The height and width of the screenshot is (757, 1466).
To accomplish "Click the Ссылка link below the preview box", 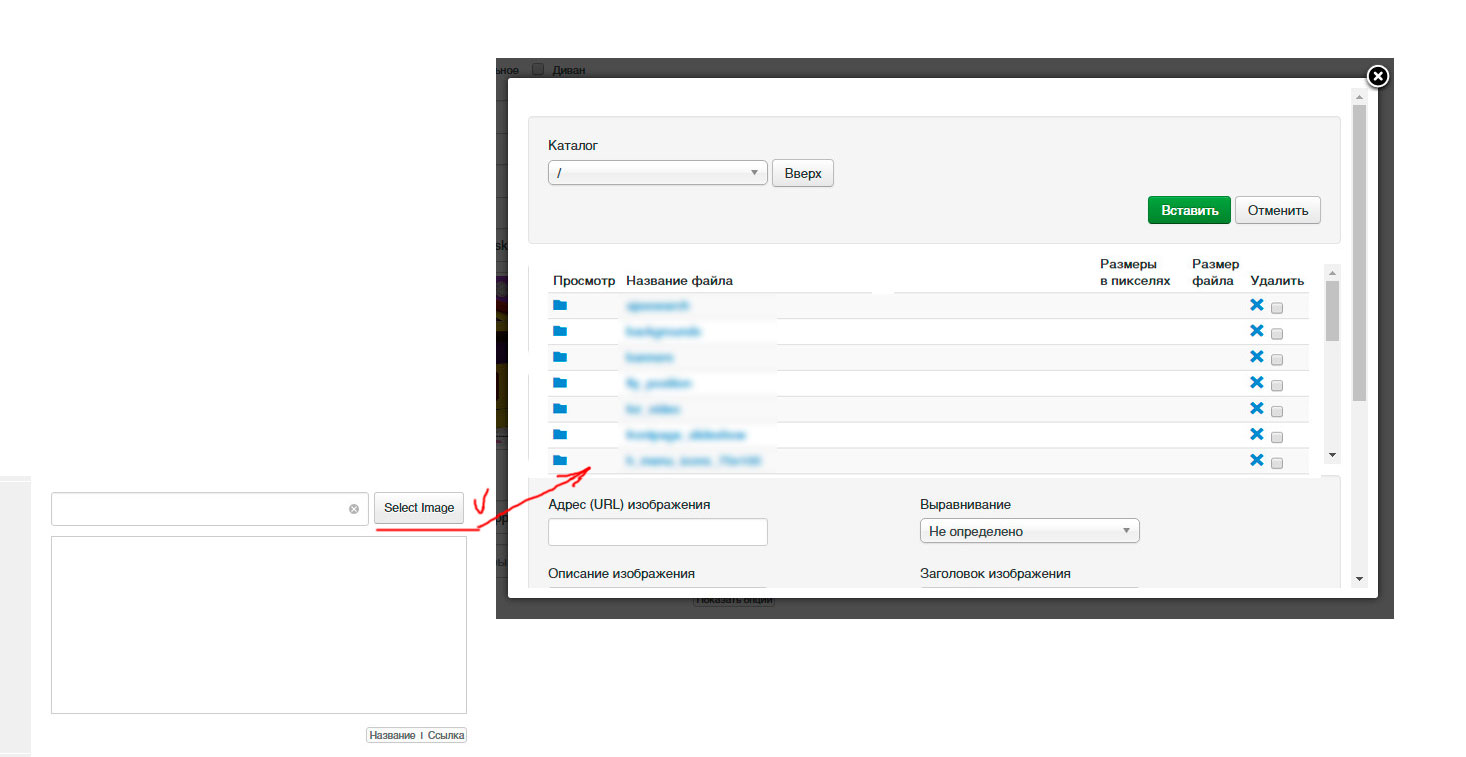I will click(446, 735).
